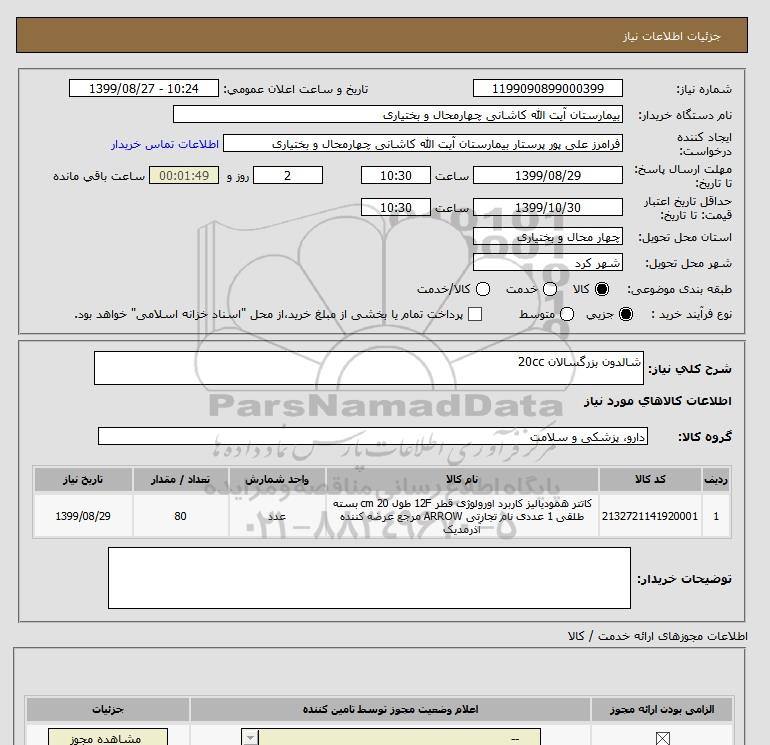Click the کد کالا column header
770x745 pixels.
(x=650, y=479)
